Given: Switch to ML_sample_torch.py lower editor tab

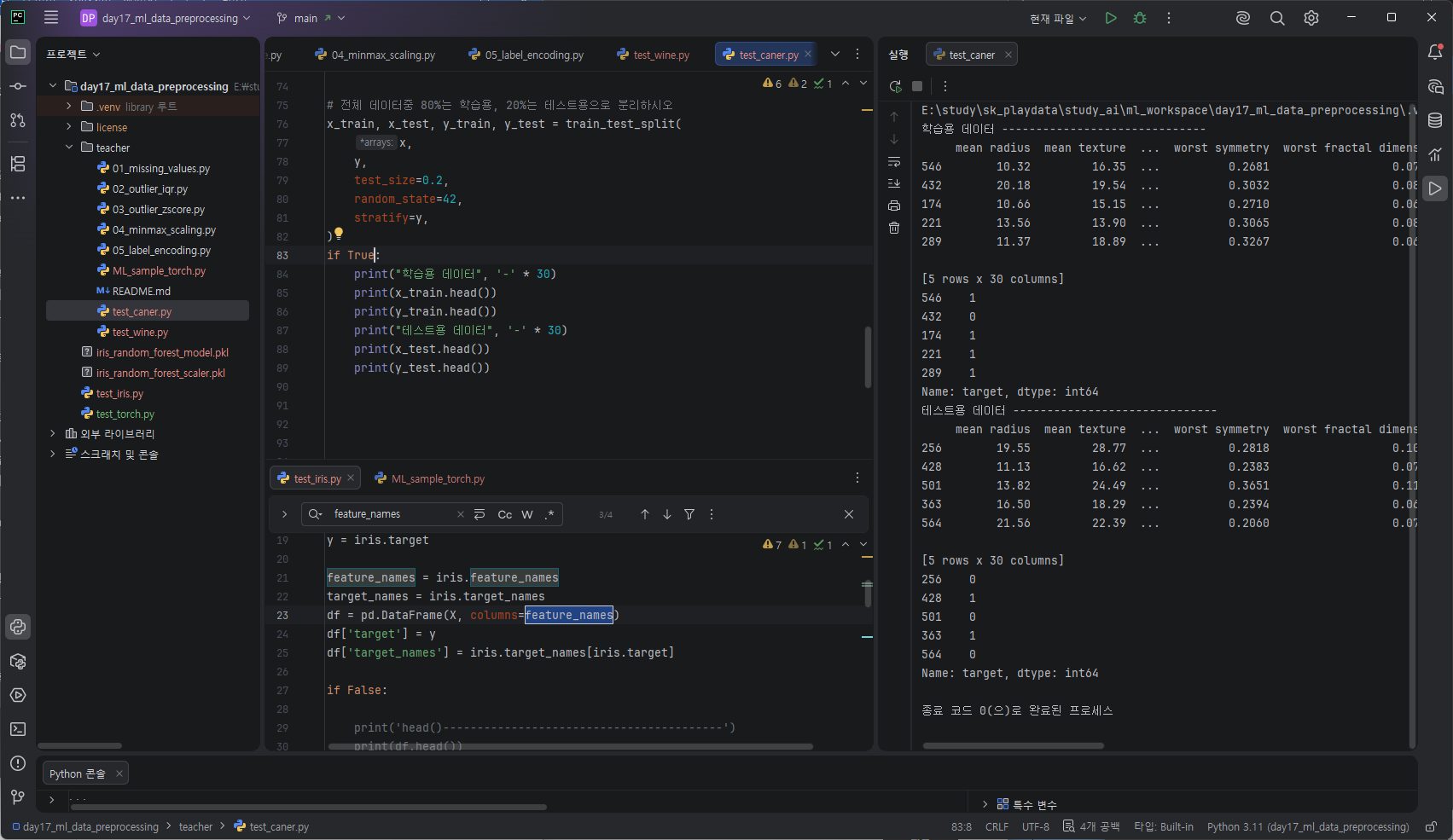Looking at the screenshot, I should click(x=430, y=478).
